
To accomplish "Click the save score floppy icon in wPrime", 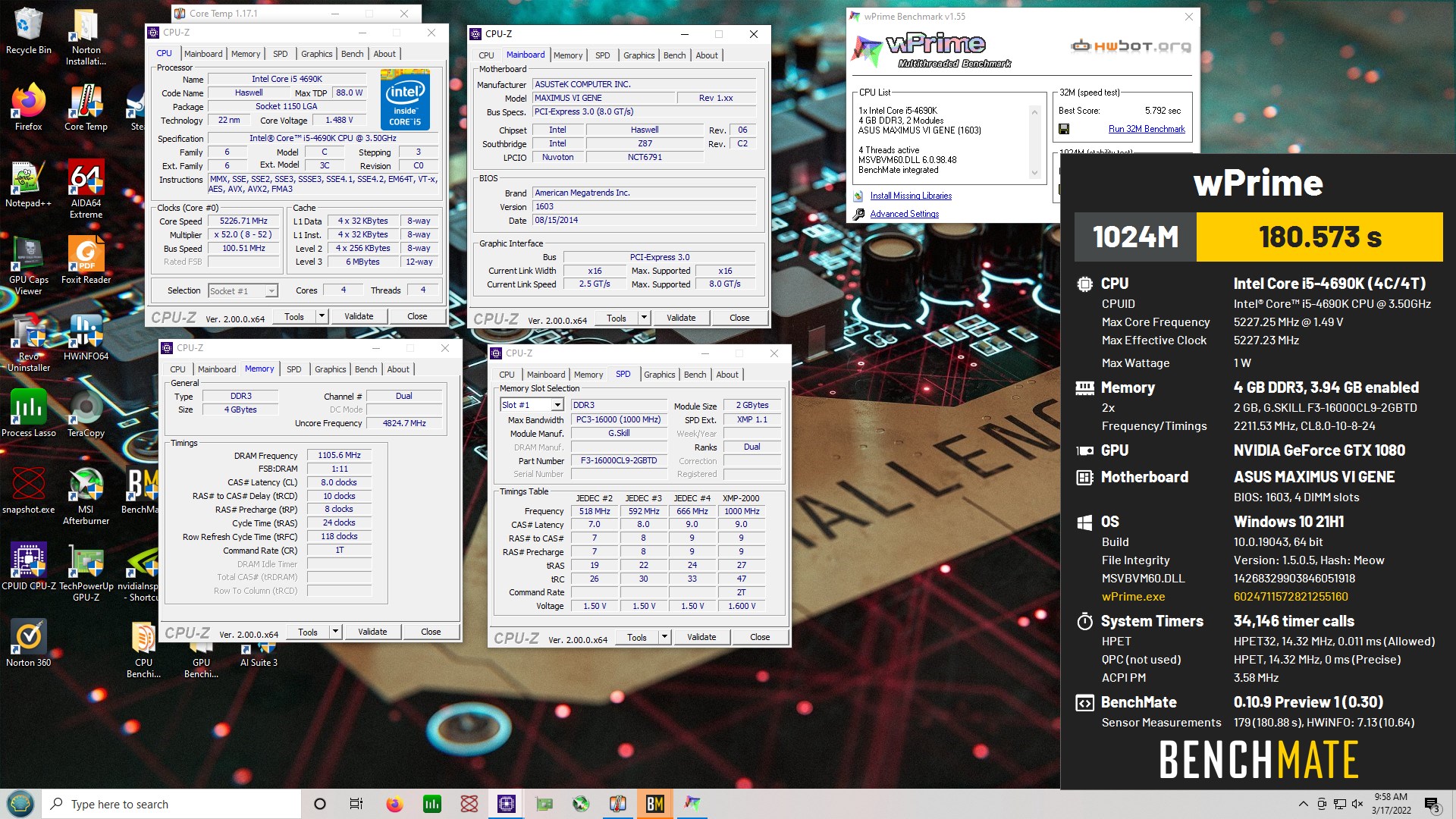I will click(x=1064, y=129).
